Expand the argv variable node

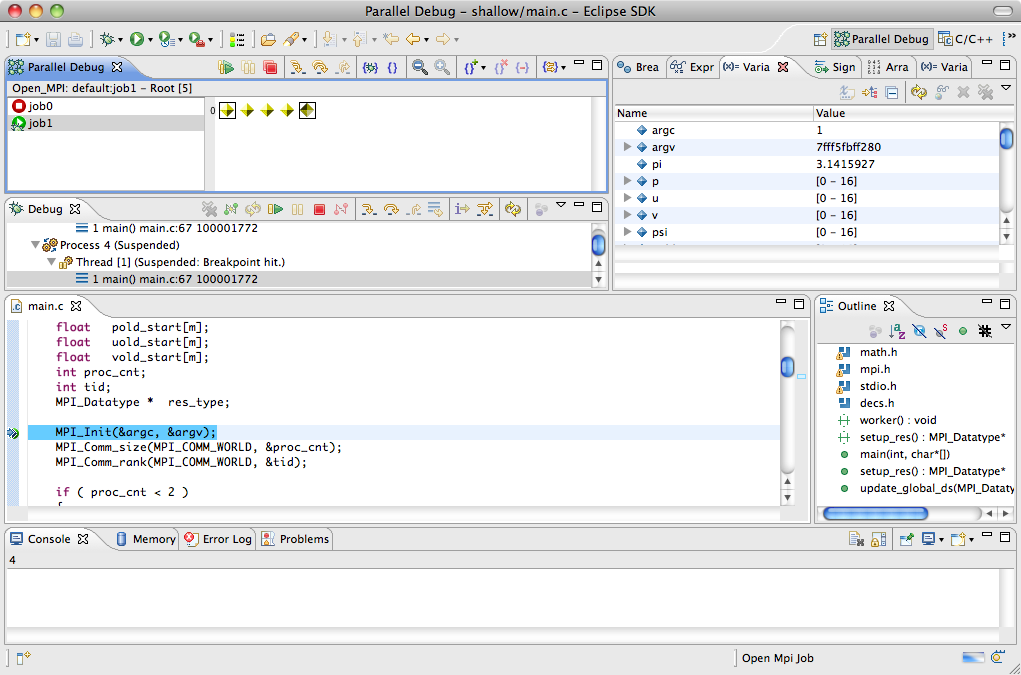click(627, 147)
